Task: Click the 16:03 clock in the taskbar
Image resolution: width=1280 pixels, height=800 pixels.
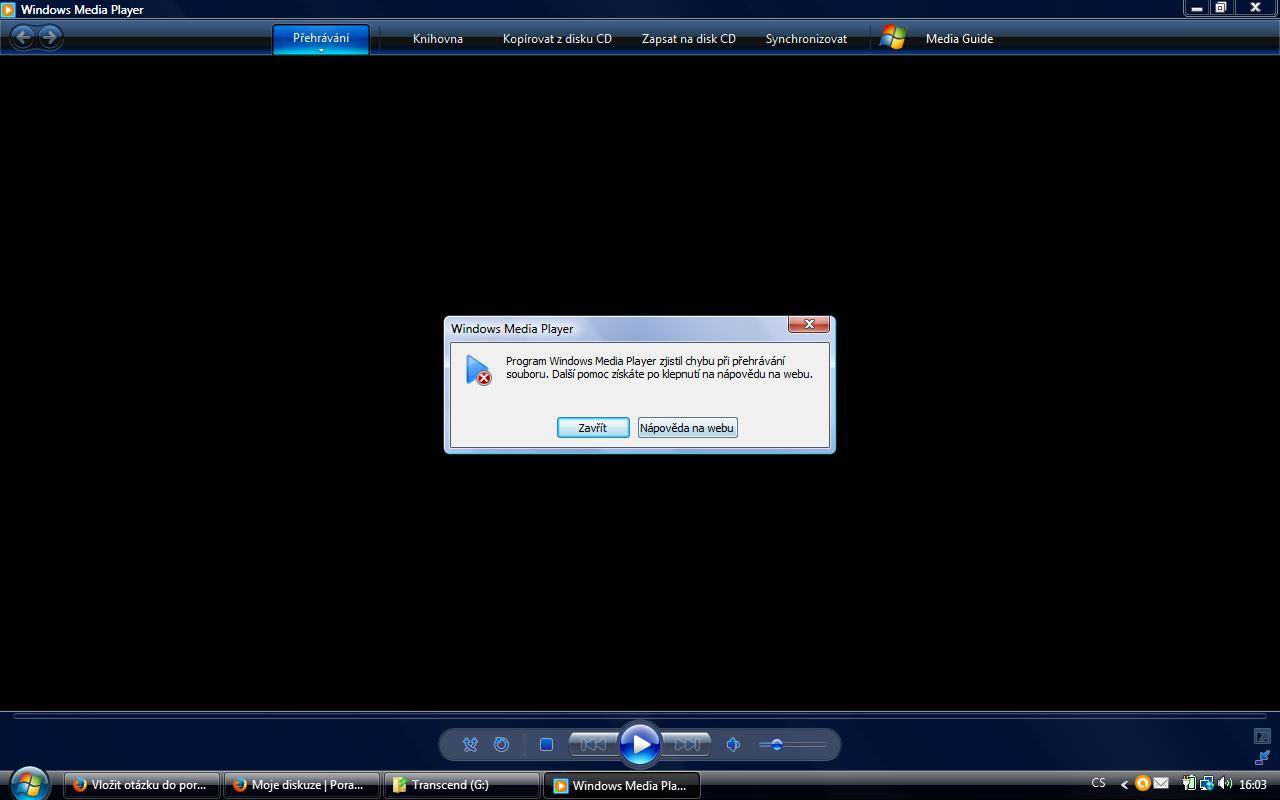Action: pyautogui.click(x=1252, y=784)
